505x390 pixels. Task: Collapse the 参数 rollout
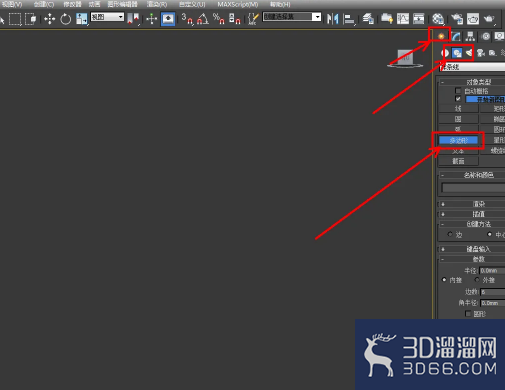[x=472, y=259]
